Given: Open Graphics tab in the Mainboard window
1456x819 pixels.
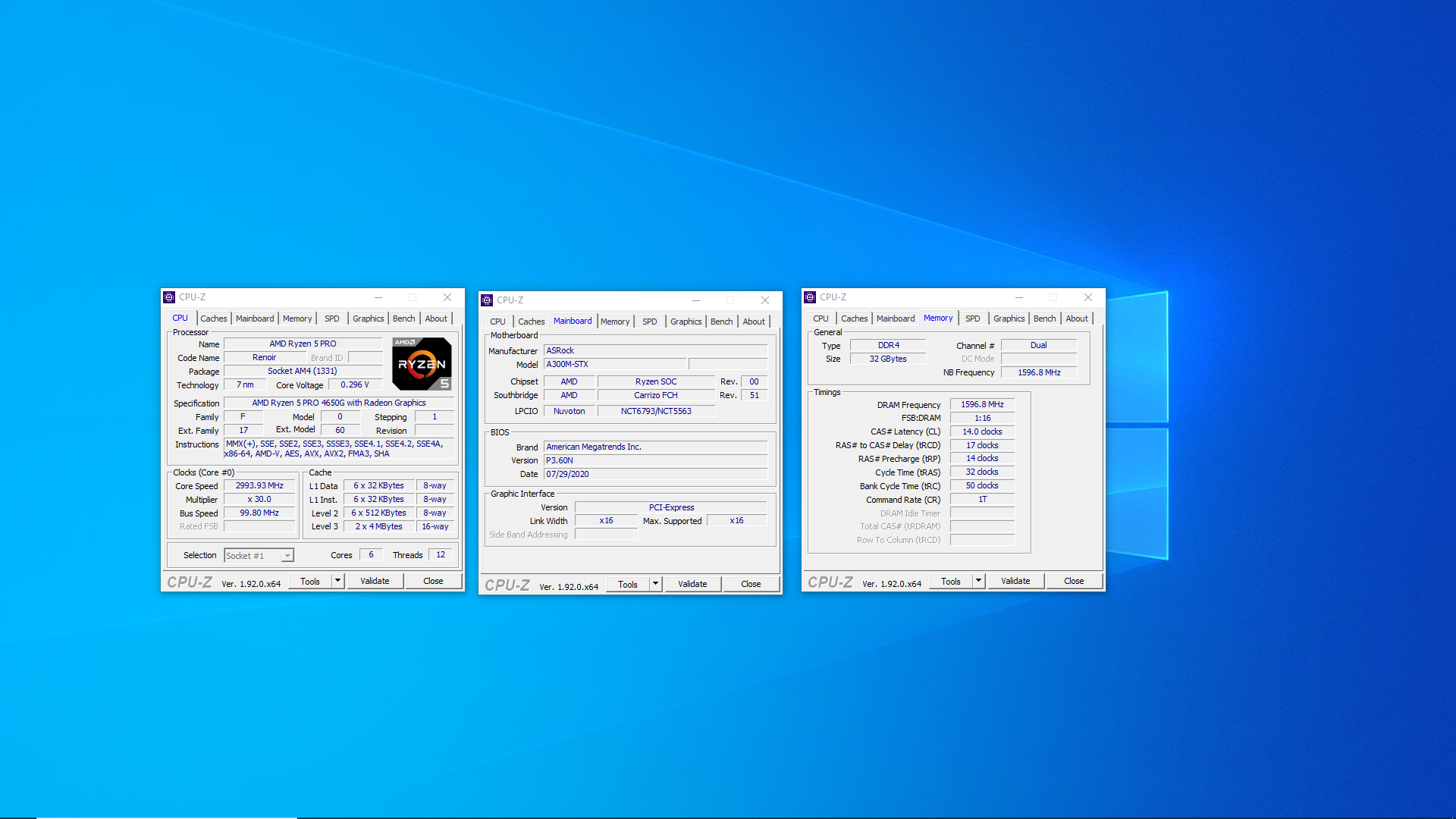Looking at the screenshot, I should tap(686, 322).
